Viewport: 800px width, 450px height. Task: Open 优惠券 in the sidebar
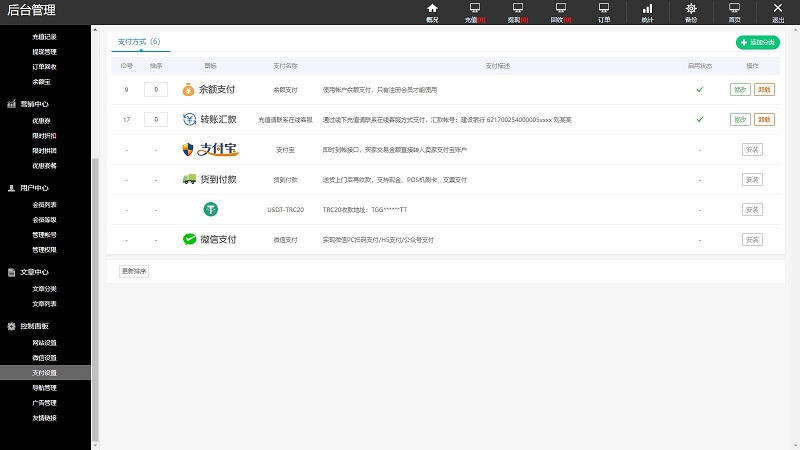coord(41,121)
